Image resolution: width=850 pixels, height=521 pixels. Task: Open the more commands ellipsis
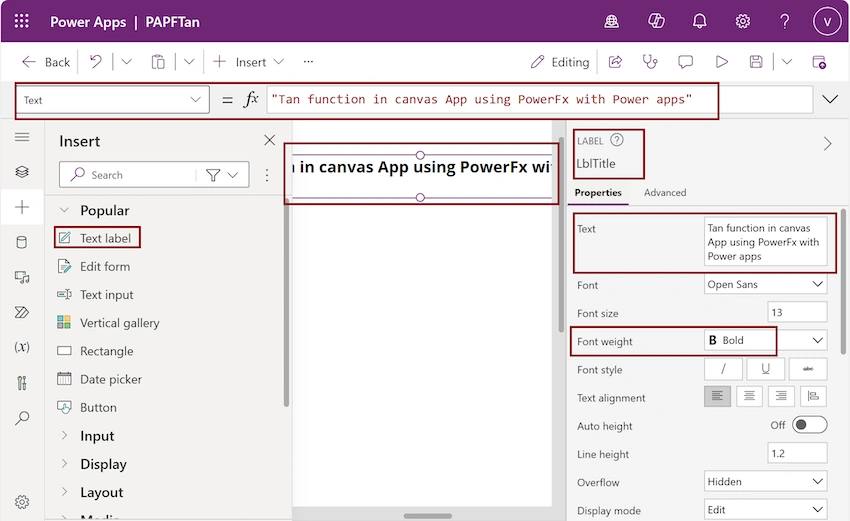point(308,62)
